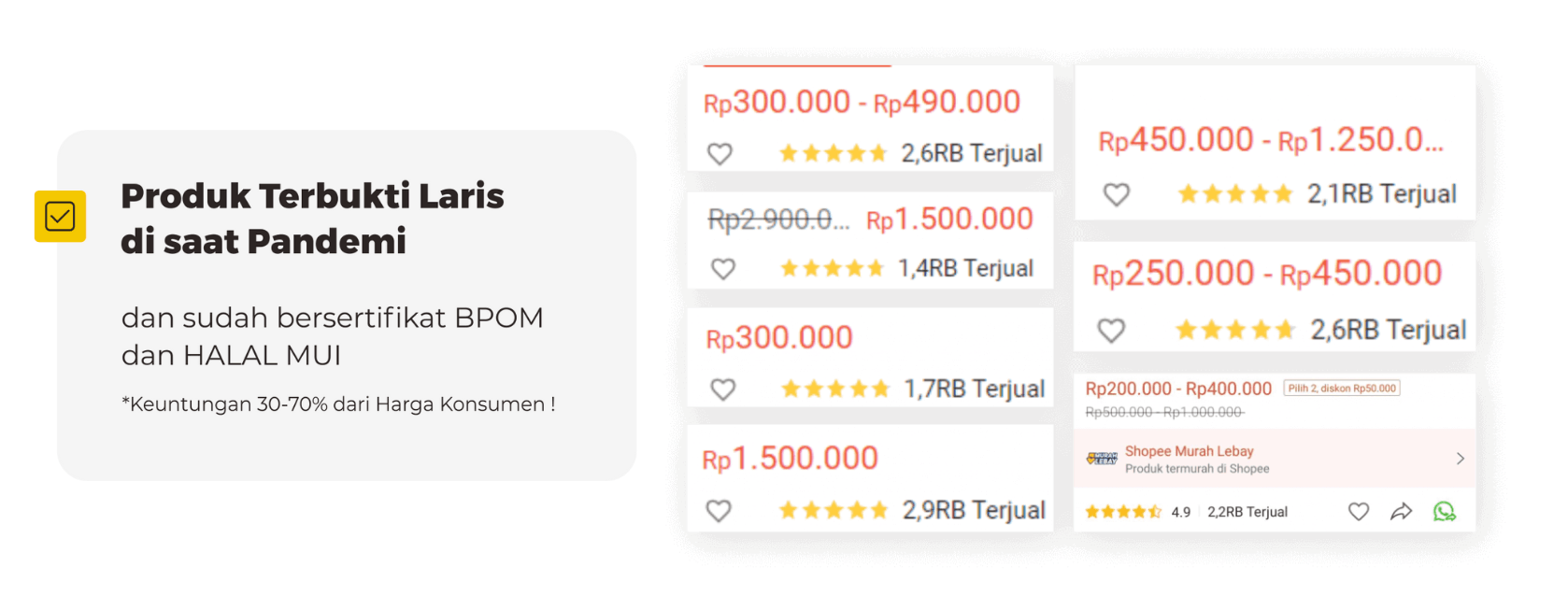Click the yellow checkmark box beside Produk Terbukti Laris
The width and height of the screenshot is (1568, 609).
60,216
